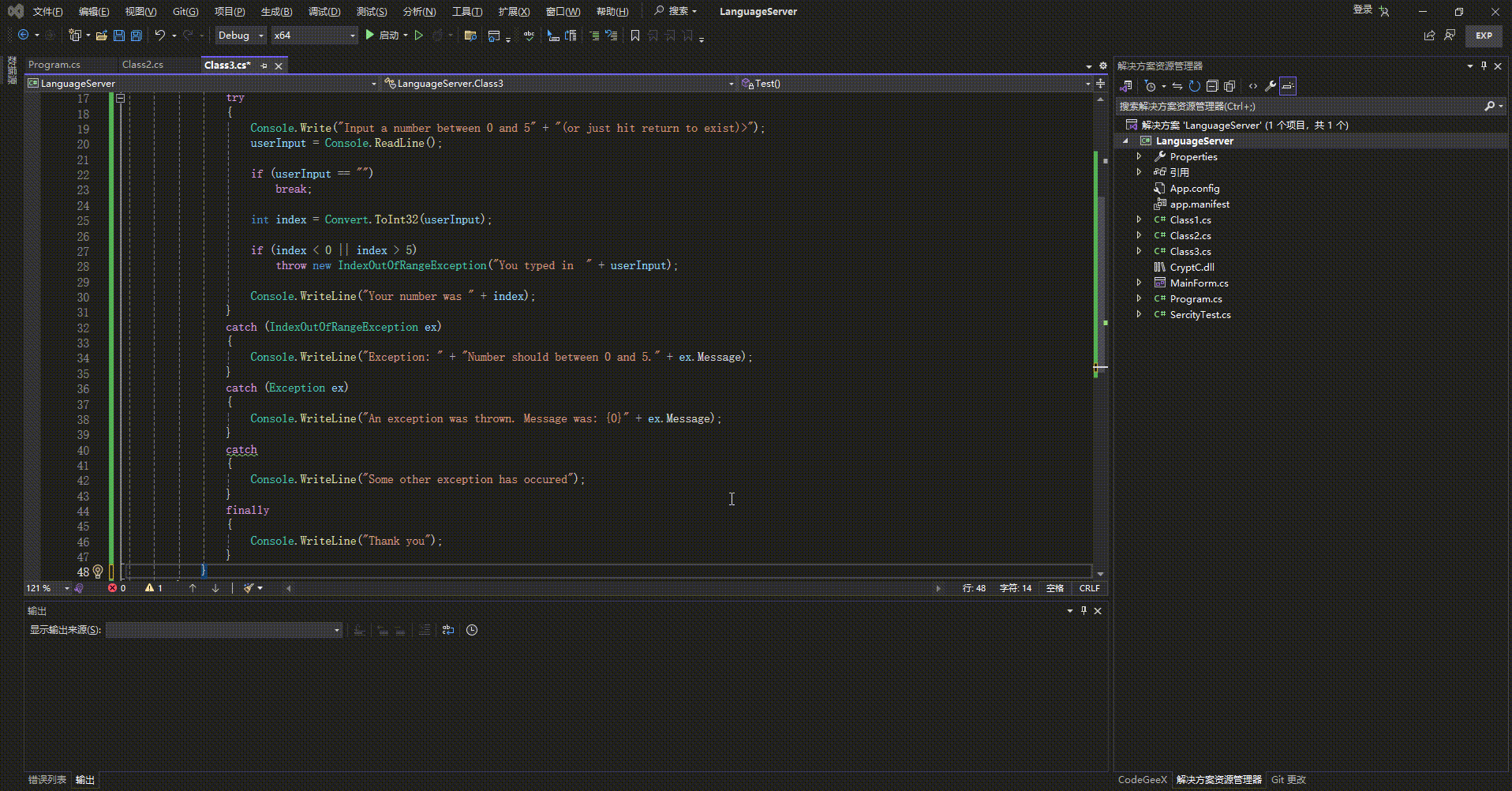Screen dimensions: 1512x791
Task: Open the 调试(D) menu
Action: 324,12
